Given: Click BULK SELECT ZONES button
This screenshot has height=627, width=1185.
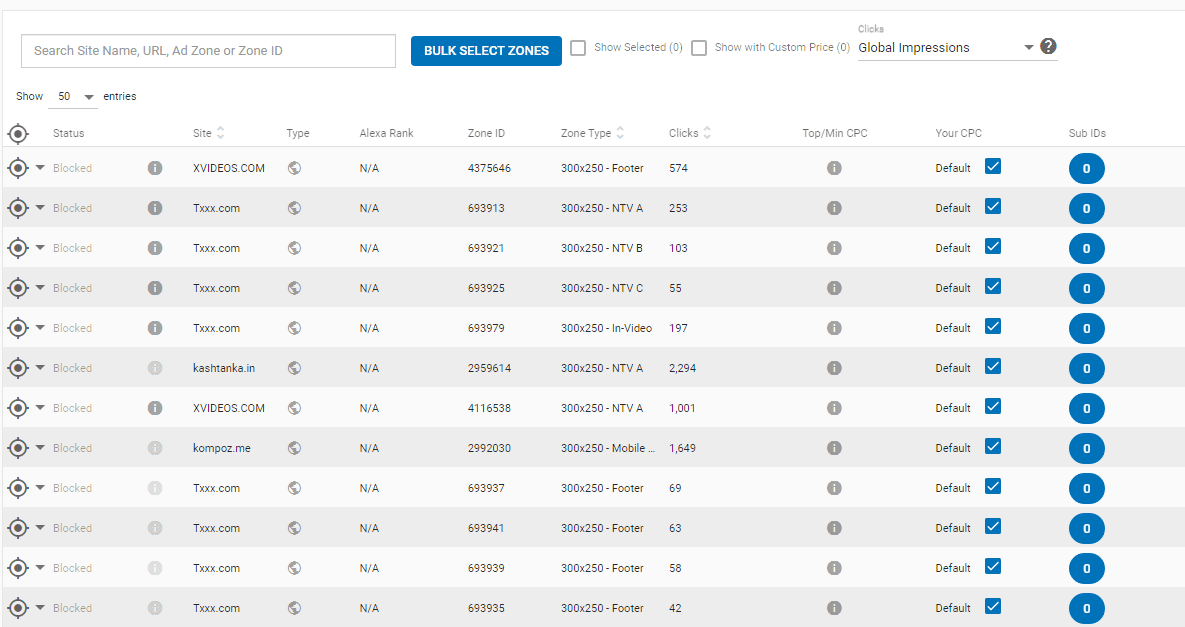Looking at the screenshot, I should tap(486, 51).
